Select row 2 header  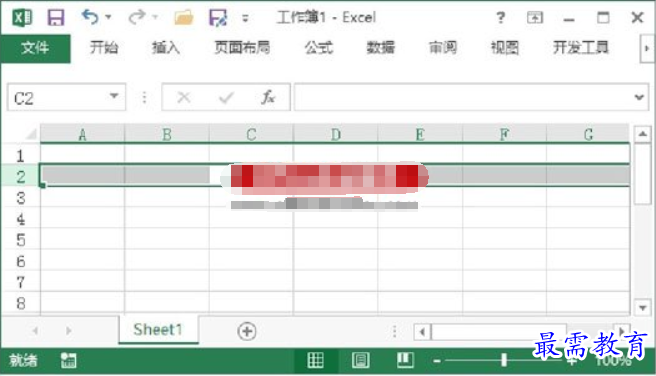pos(20,176)
